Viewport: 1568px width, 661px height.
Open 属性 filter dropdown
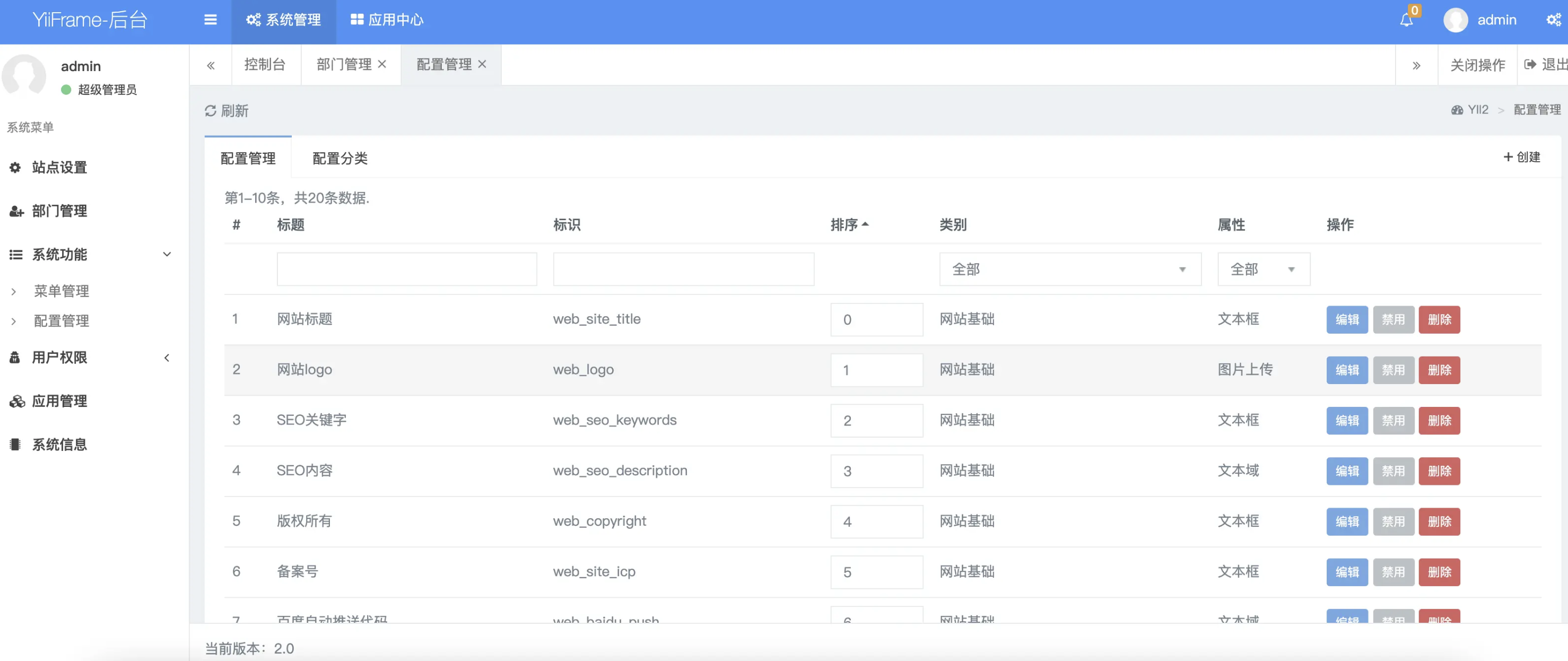pyautogui.click(x=1264, y=269)
